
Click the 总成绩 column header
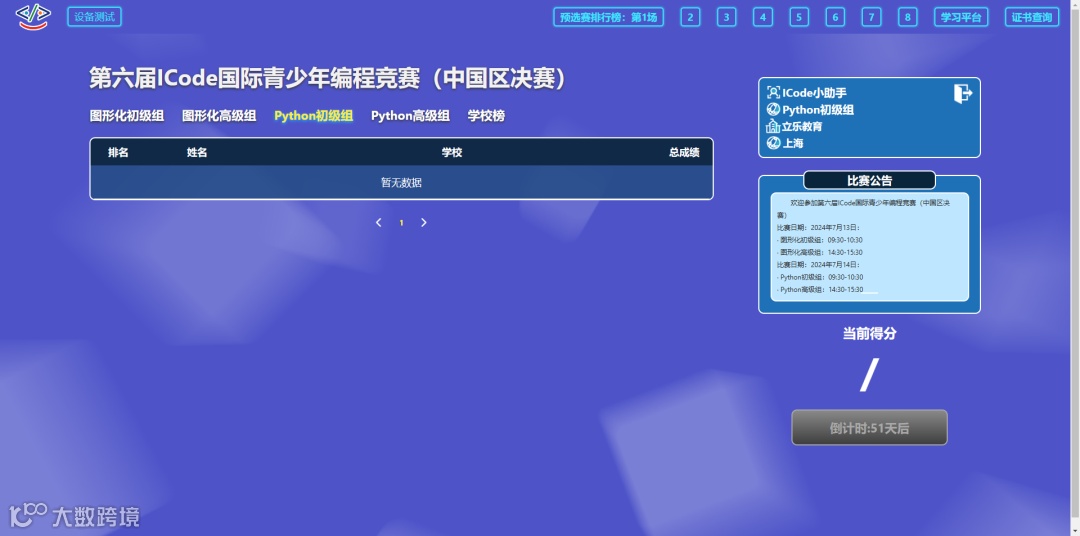point(684,152)
